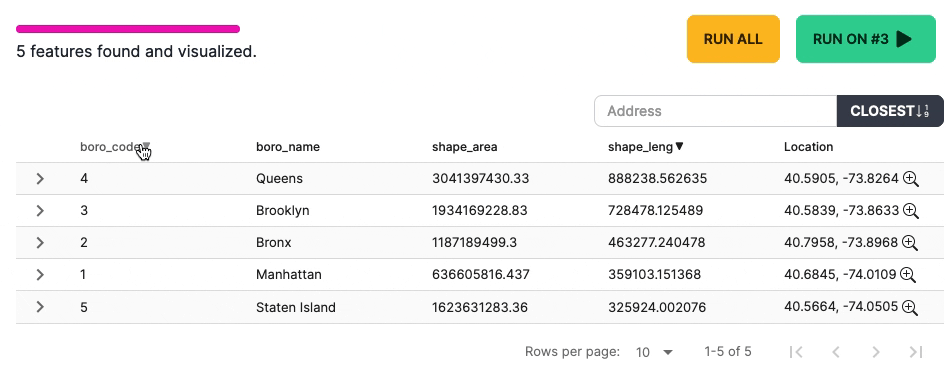This screenshot has height=380, width=946.
Task: Zoom to Brooklyn location magnifier icon
Action: [910, 211]
